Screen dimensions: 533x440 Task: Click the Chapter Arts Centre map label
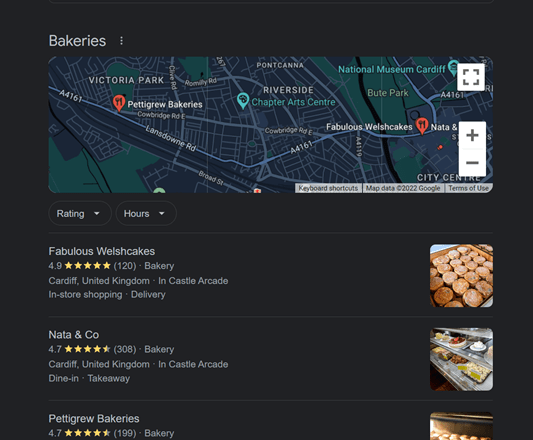pyautogui.click(x=293, y=102)
